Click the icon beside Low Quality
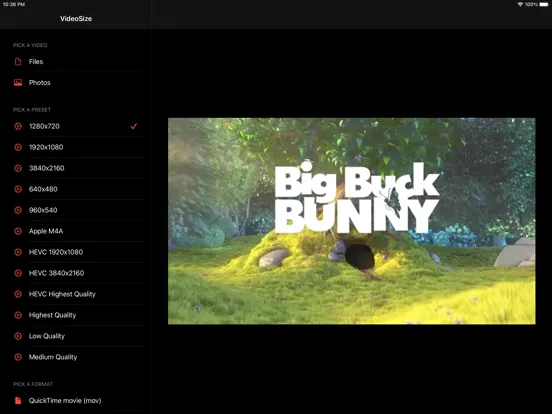 click(x=18, y=336)
